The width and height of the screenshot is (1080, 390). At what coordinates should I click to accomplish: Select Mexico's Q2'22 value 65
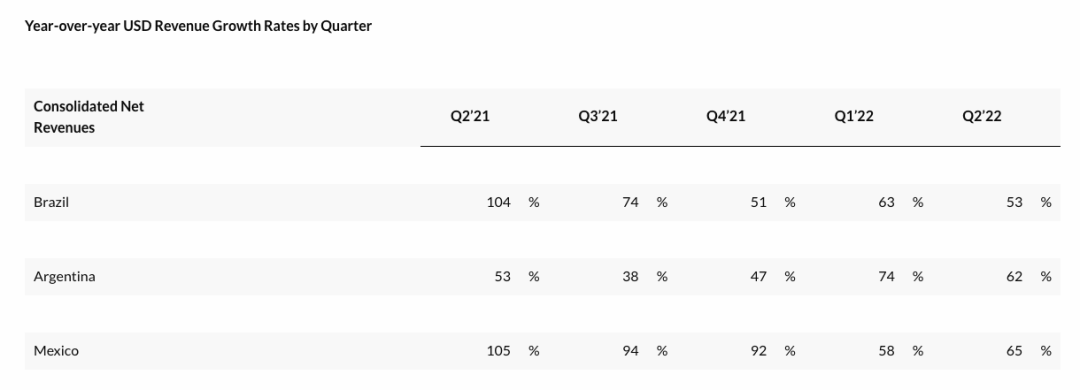point(1015,351)
